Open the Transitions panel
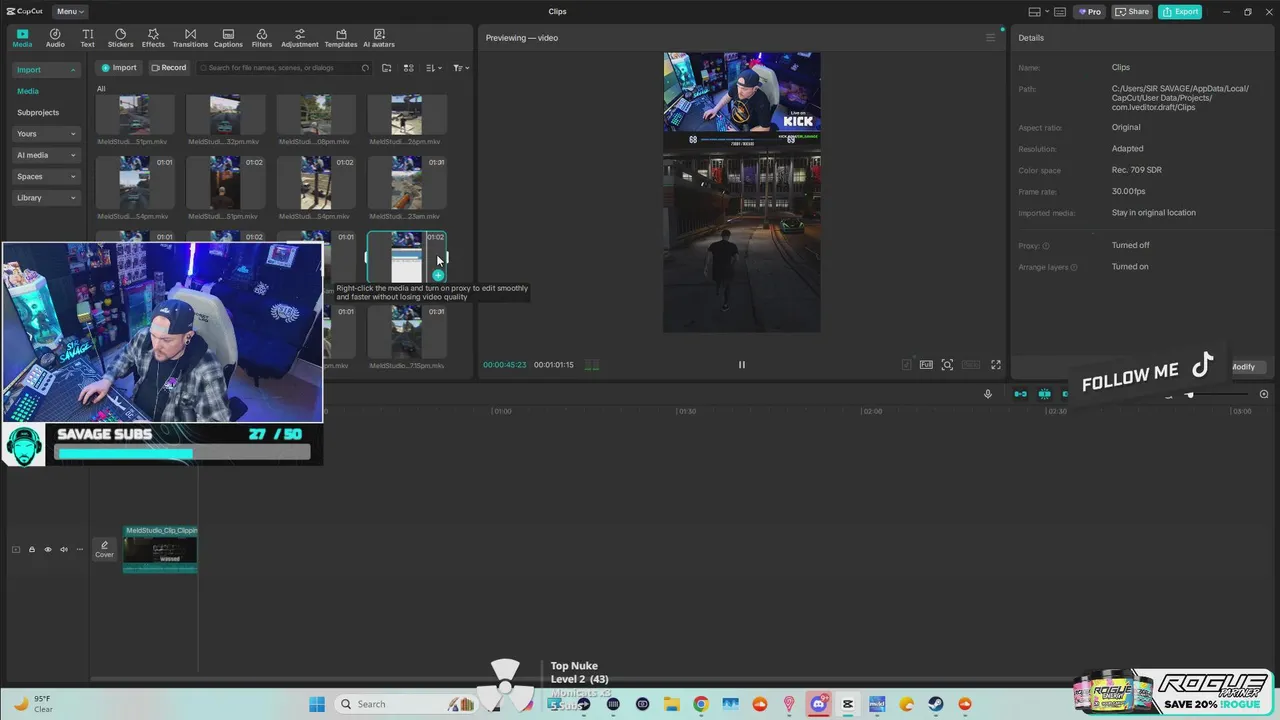 190,38
